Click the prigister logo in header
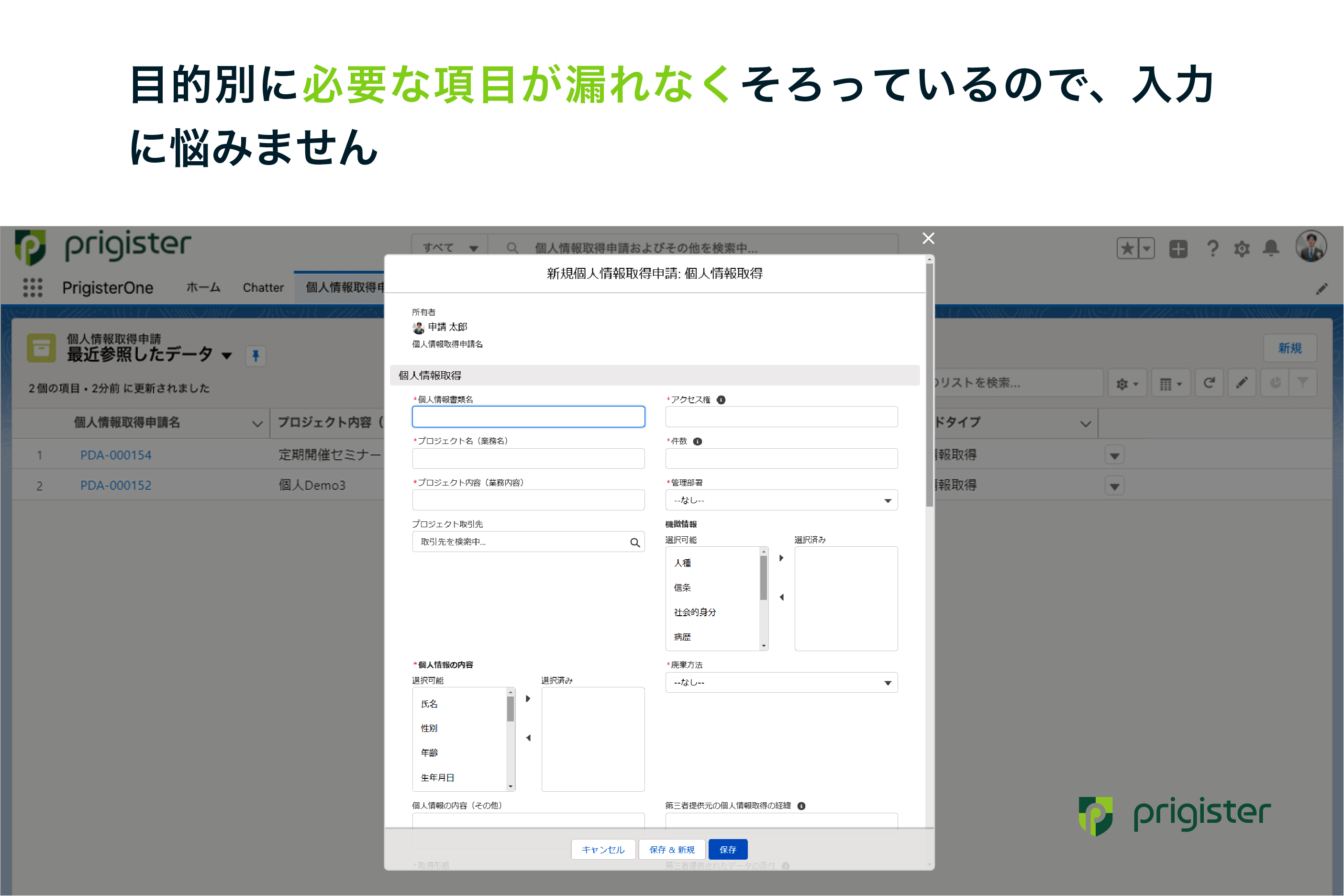The image size is (1344, 896). pos(103,247)
